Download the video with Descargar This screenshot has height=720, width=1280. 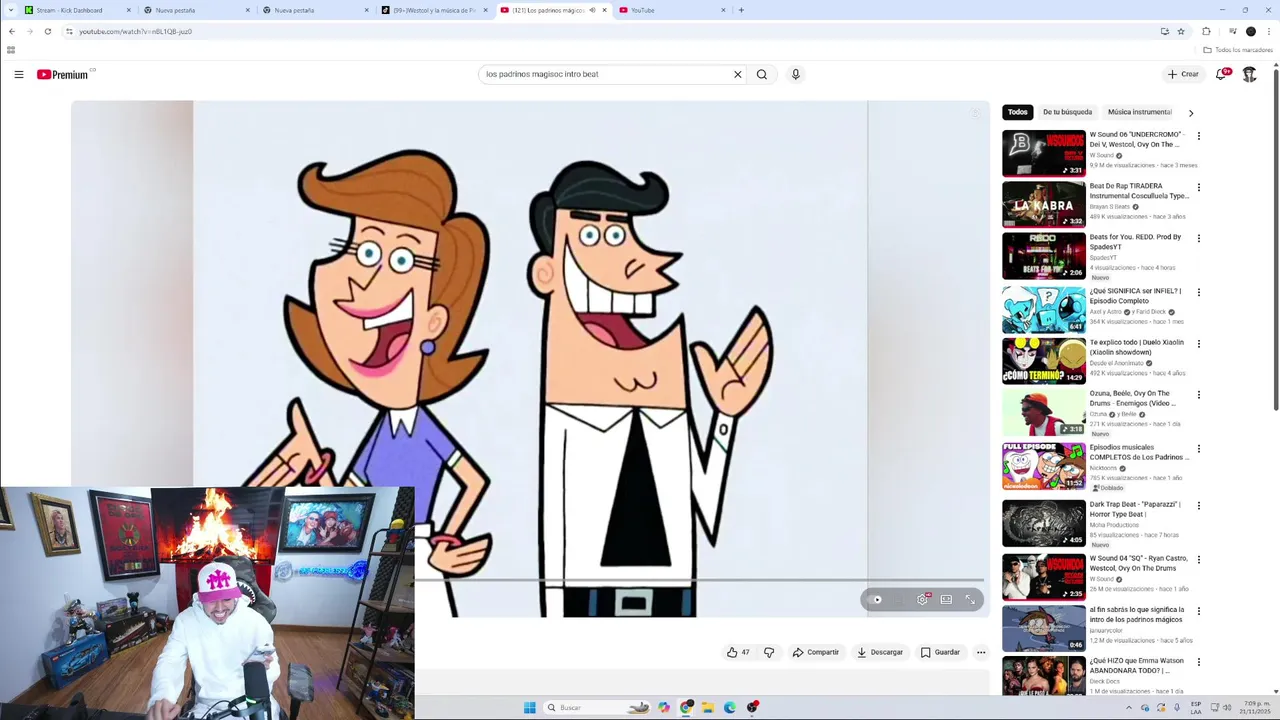[880, 652]
